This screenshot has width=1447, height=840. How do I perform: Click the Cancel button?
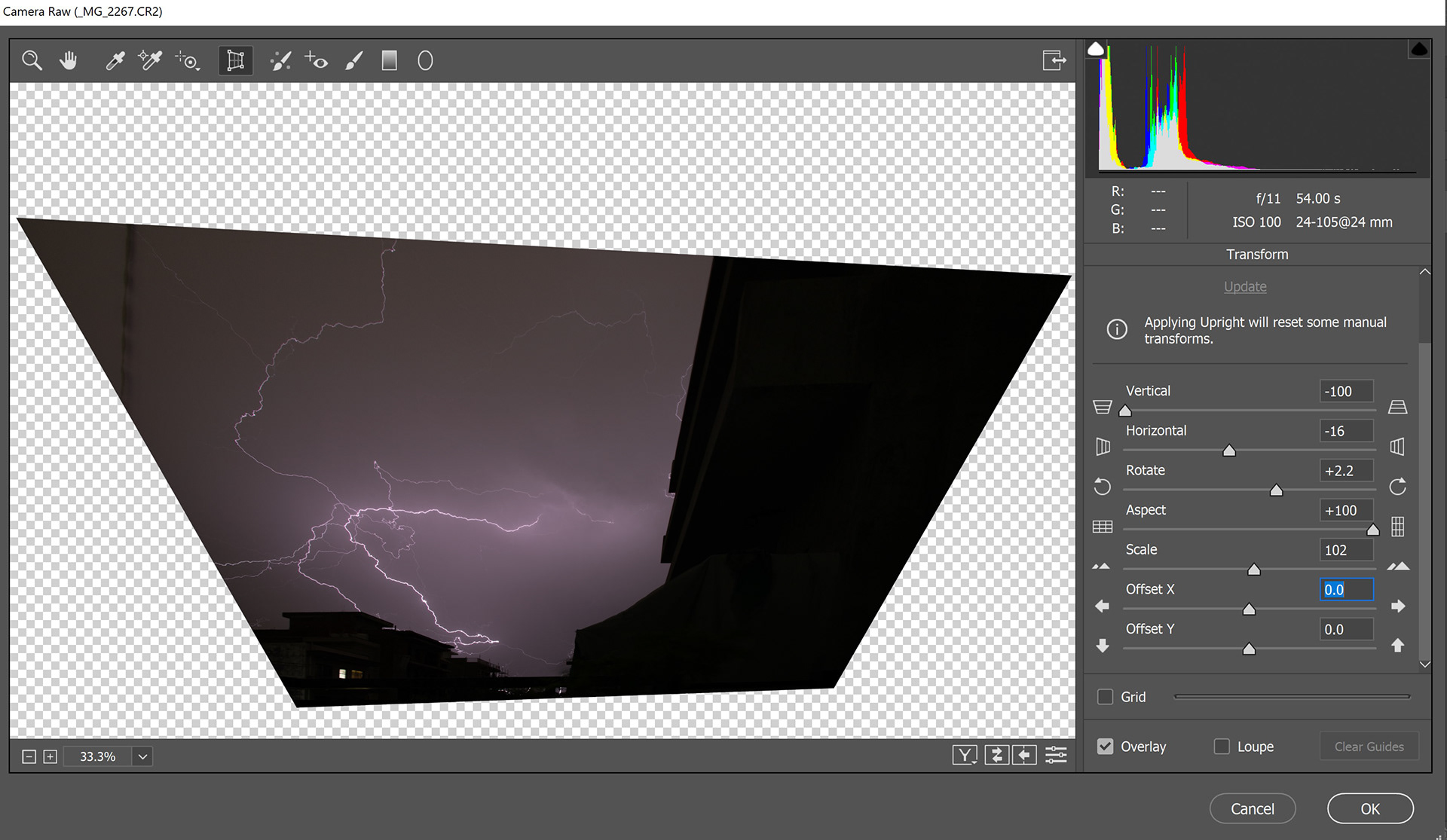click(x=1253, y=808)
